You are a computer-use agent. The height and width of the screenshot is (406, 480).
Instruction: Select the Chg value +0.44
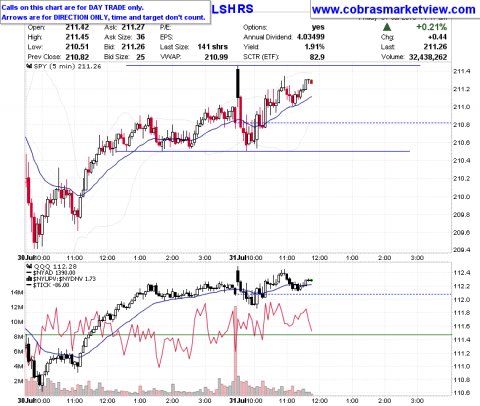click(x=437, y=37)
